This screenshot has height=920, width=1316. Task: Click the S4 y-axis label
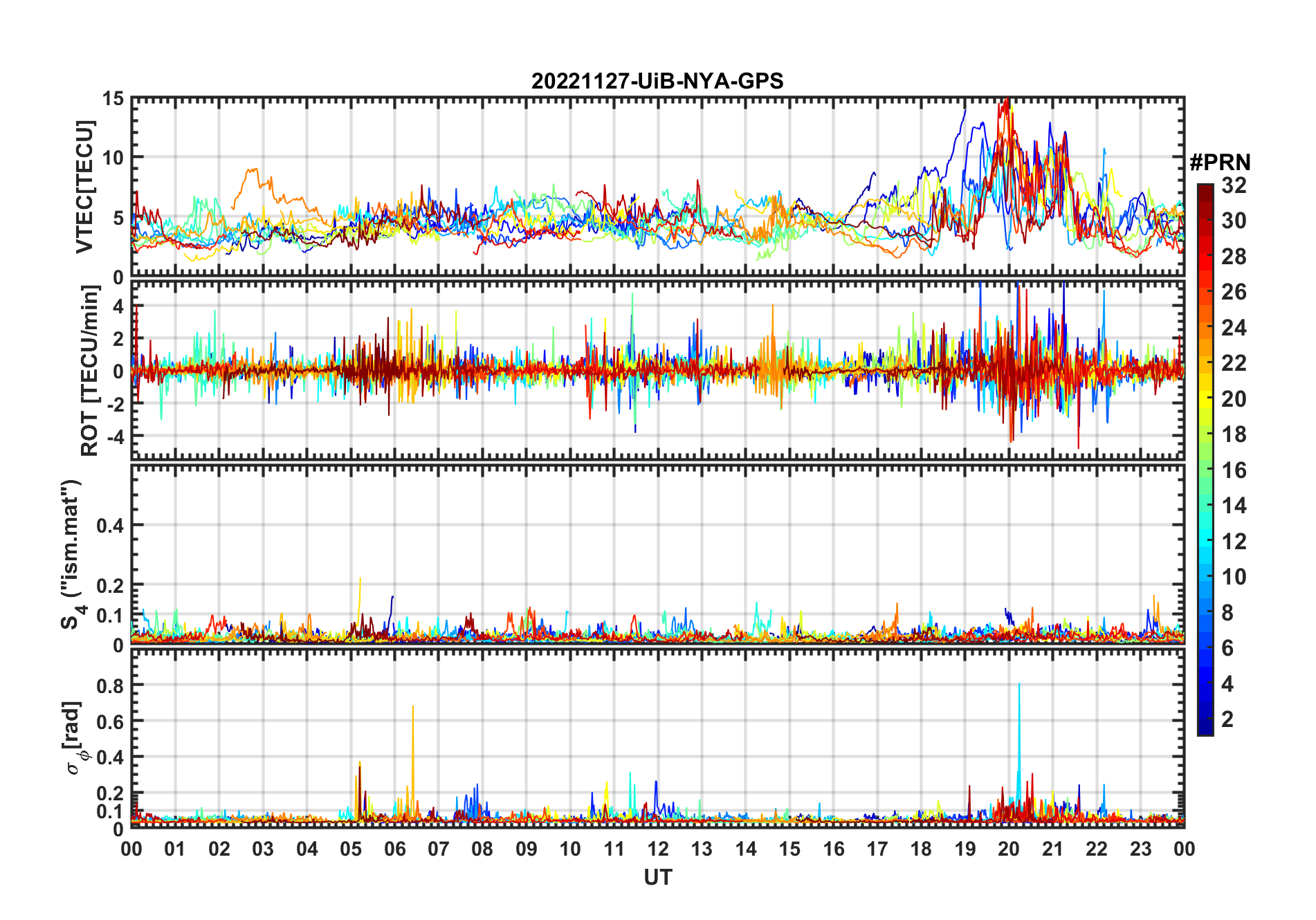(x=71, y=555)
